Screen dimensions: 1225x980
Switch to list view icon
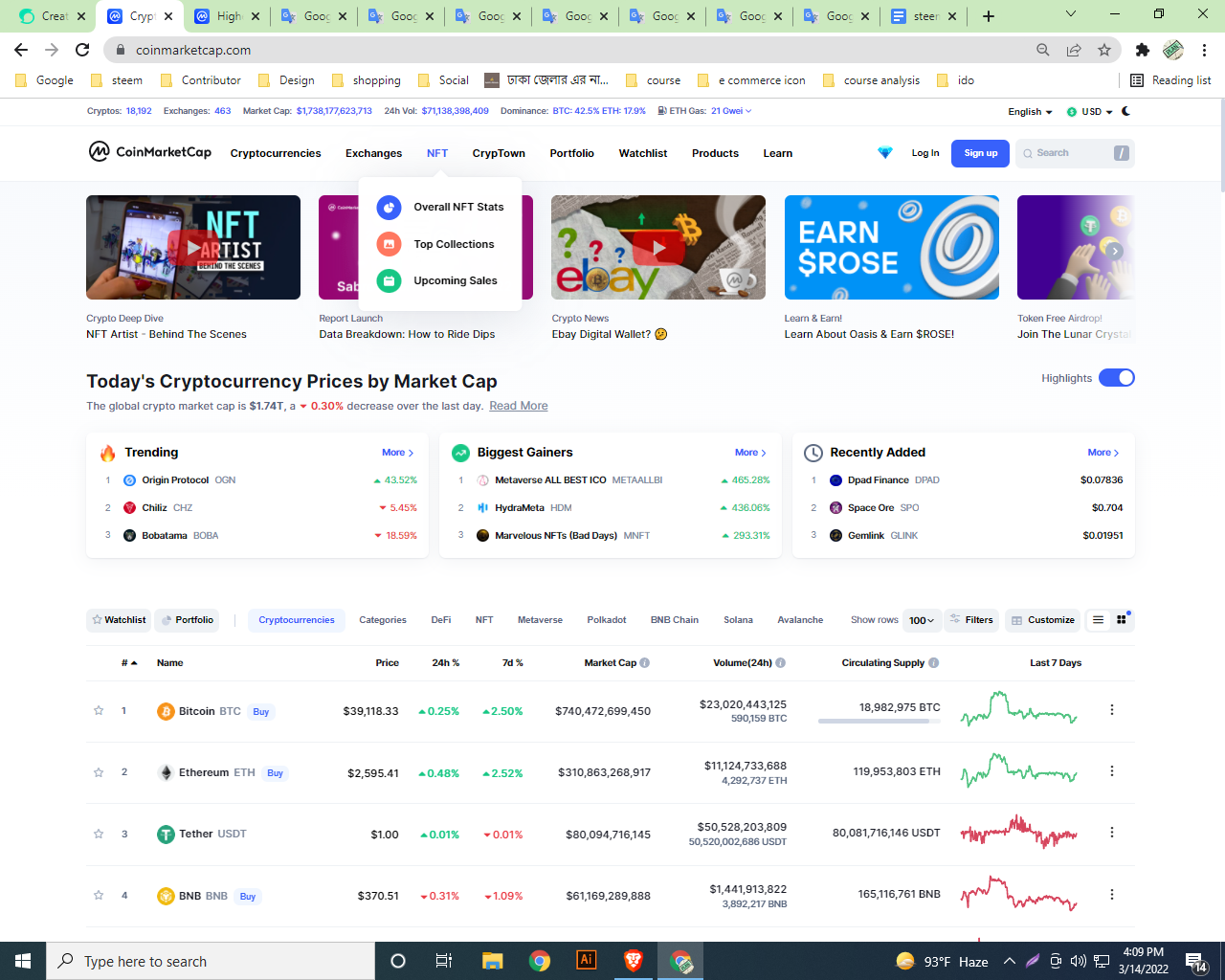(x=1098, y=620)
